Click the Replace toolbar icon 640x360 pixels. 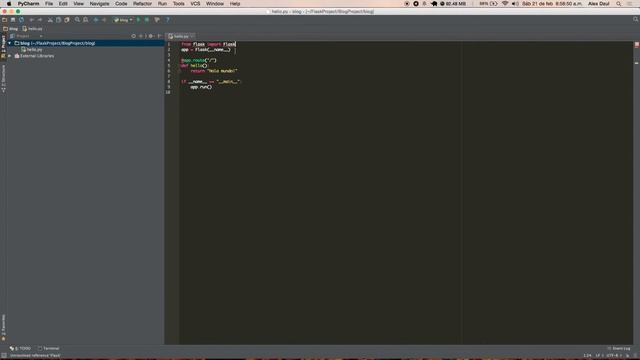click(85, 20)
